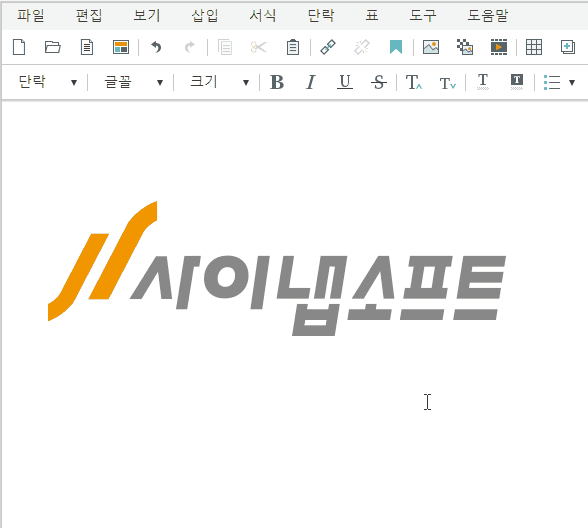Insert a video with the filmstrip icon
The width and height of the screenshot is (588, 528).
tap(499, 47)
